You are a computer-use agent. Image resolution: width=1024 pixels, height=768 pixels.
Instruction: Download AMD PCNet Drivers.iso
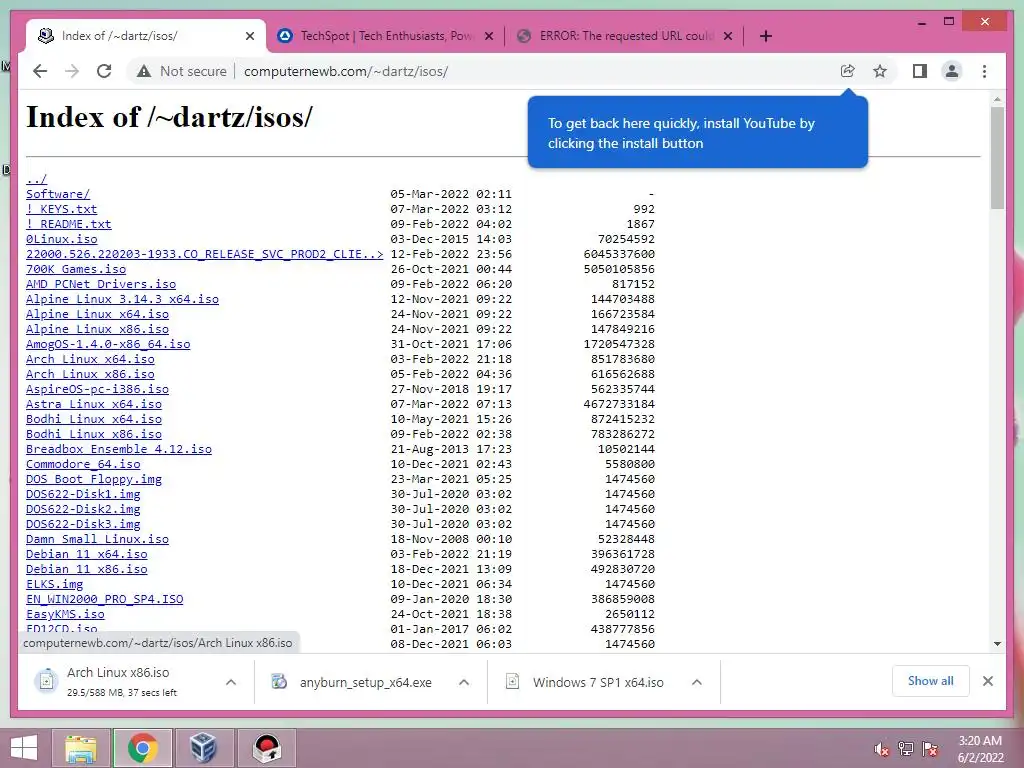[x=101, y=284]
